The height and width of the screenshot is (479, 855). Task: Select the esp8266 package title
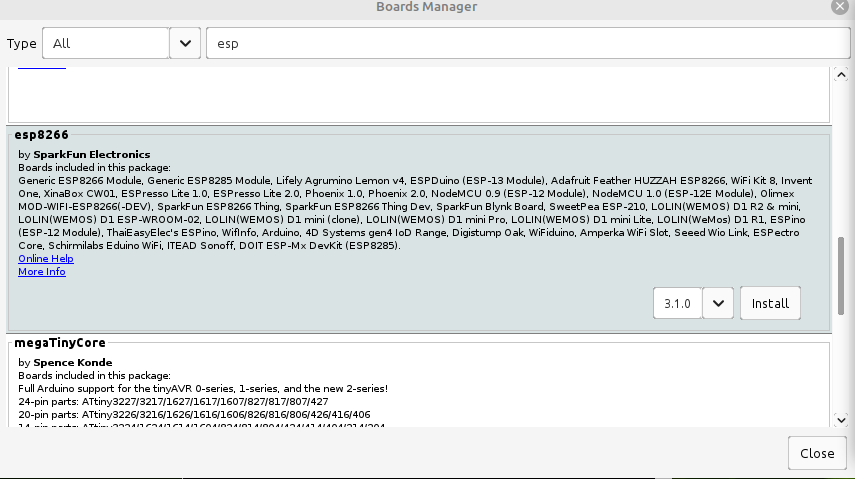click(41, 135)
